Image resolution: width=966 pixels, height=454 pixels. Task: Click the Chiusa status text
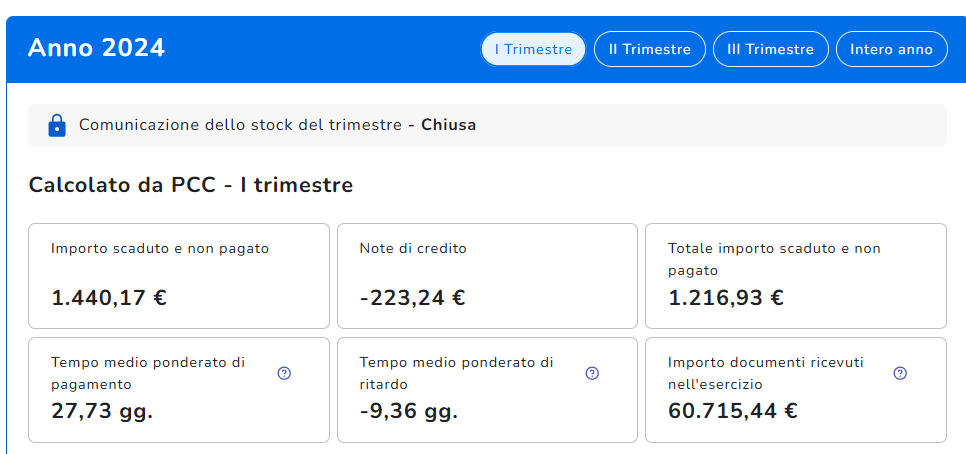449,126
